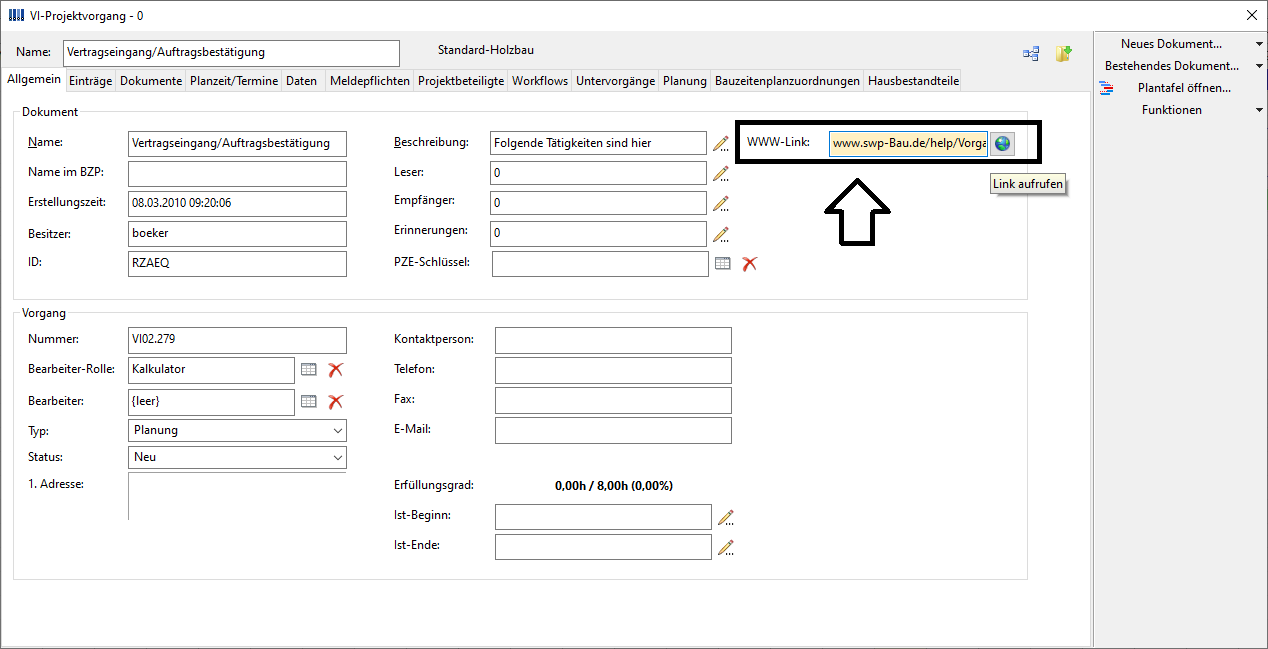Click the Empfänger field
Image resolution: width=1268 pixels, height=649 pixels.
[x=599, y=203]
